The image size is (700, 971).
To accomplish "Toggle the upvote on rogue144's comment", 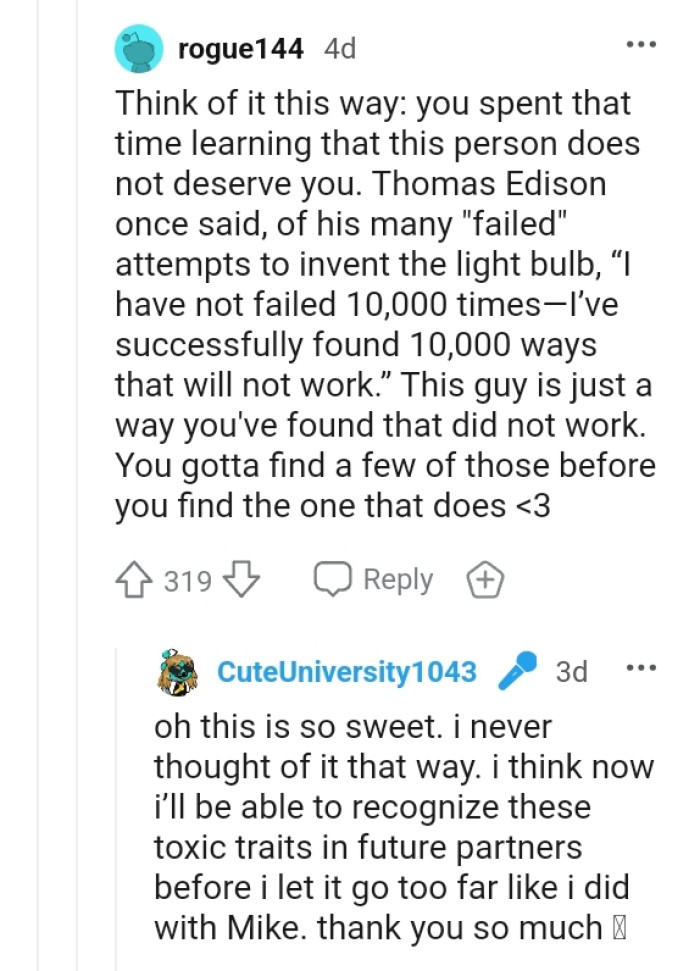I will [132, 579].
